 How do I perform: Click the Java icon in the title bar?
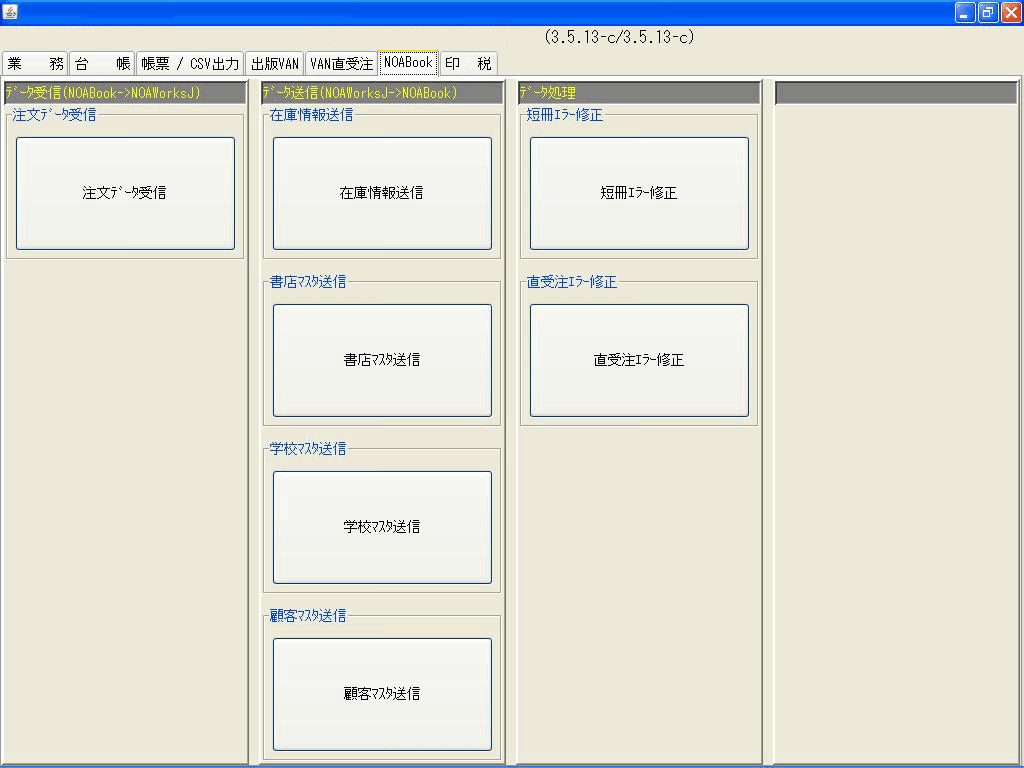pos(10,10)
